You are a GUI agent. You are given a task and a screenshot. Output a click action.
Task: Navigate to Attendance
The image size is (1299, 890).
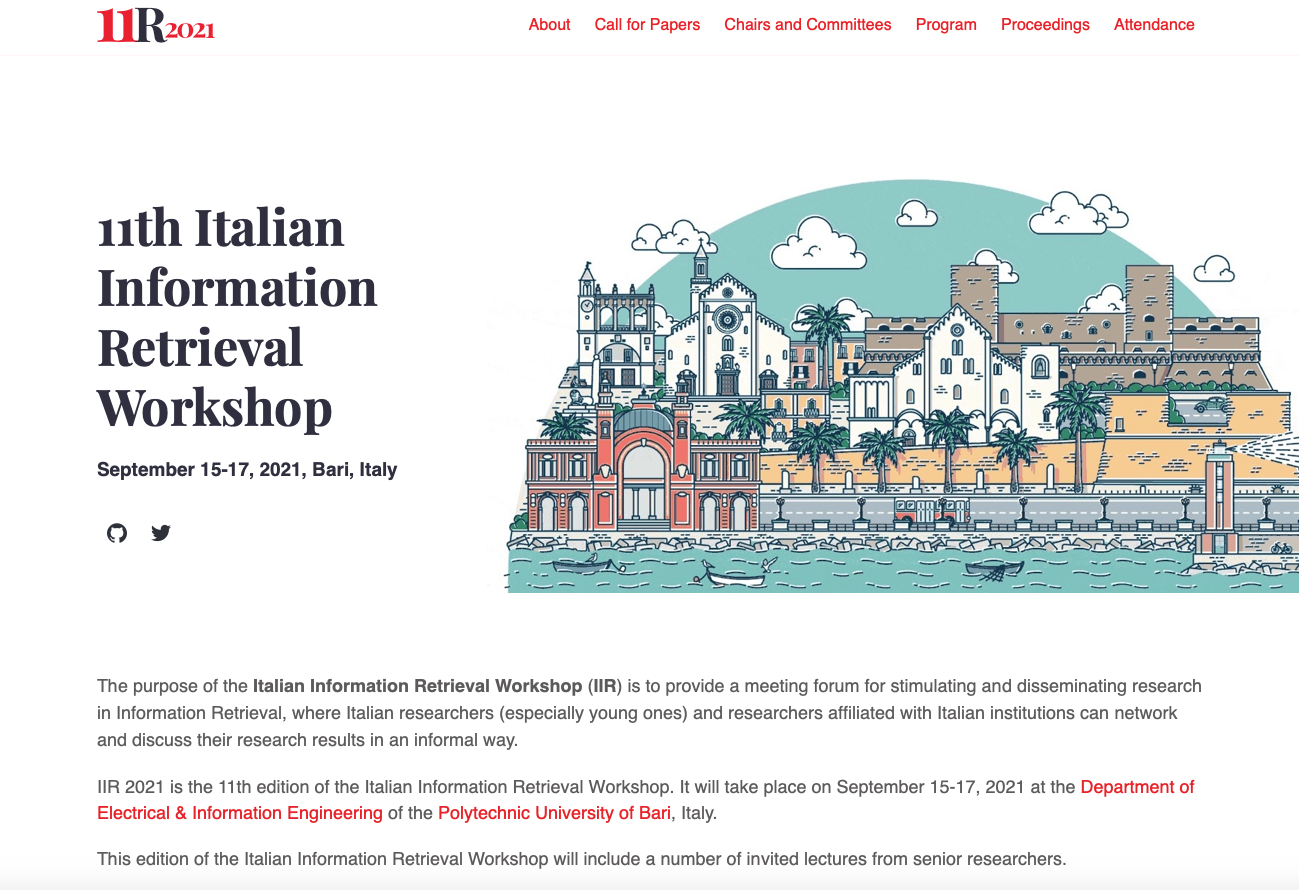click(1154, 25)
